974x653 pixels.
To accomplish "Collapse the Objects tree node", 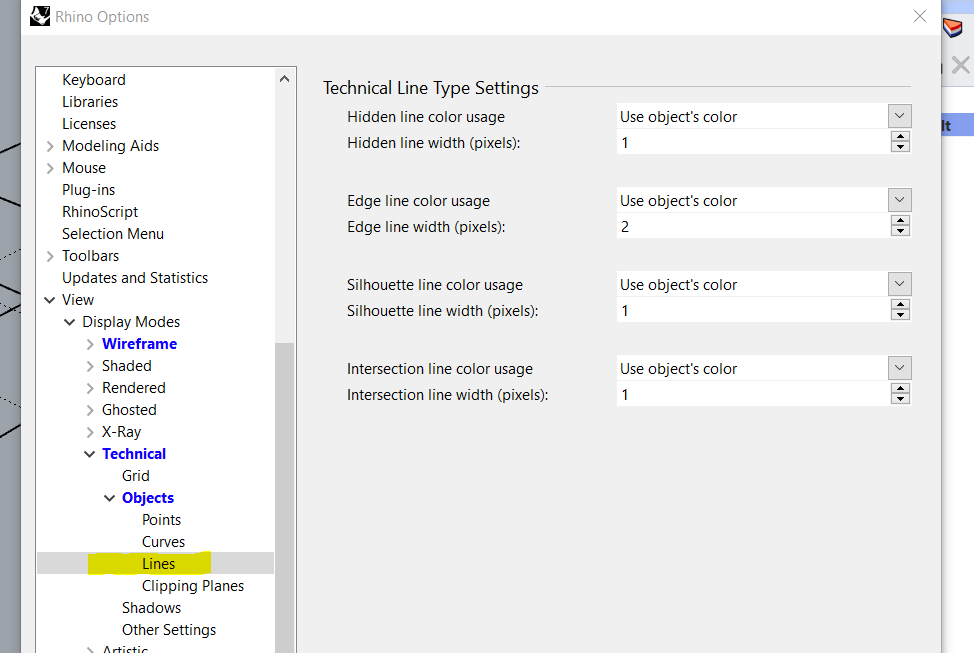I will pos(110,498).
